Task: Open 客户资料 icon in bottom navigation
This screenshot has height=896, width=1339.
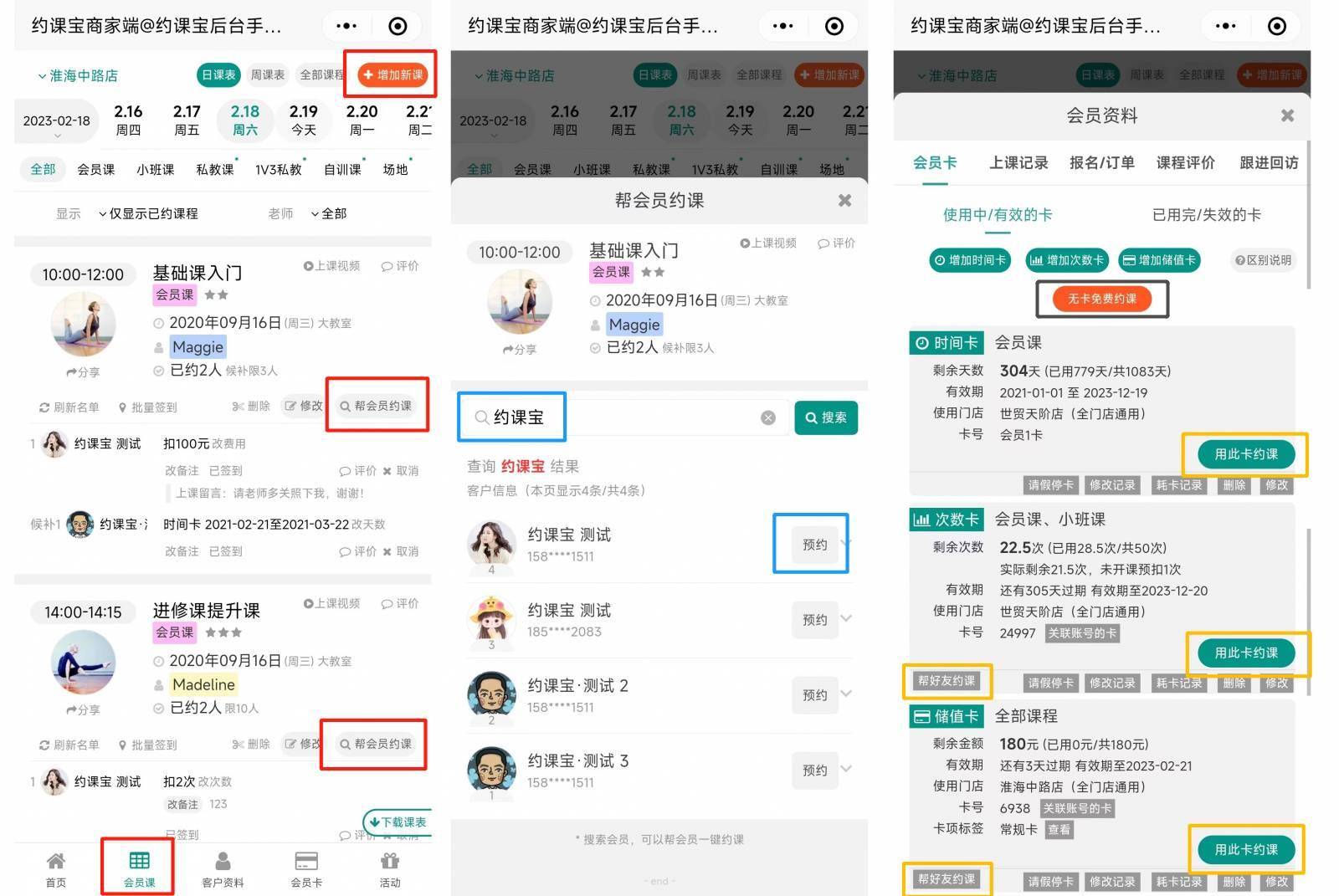Action: [223, 869]
